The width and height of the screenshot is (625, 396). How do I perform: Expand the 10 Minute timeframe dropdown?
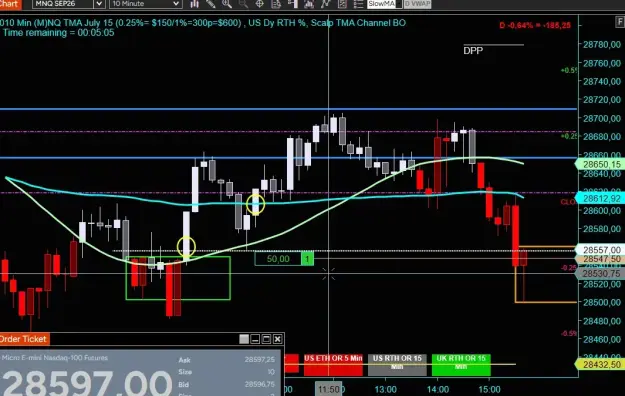(176, 4)
